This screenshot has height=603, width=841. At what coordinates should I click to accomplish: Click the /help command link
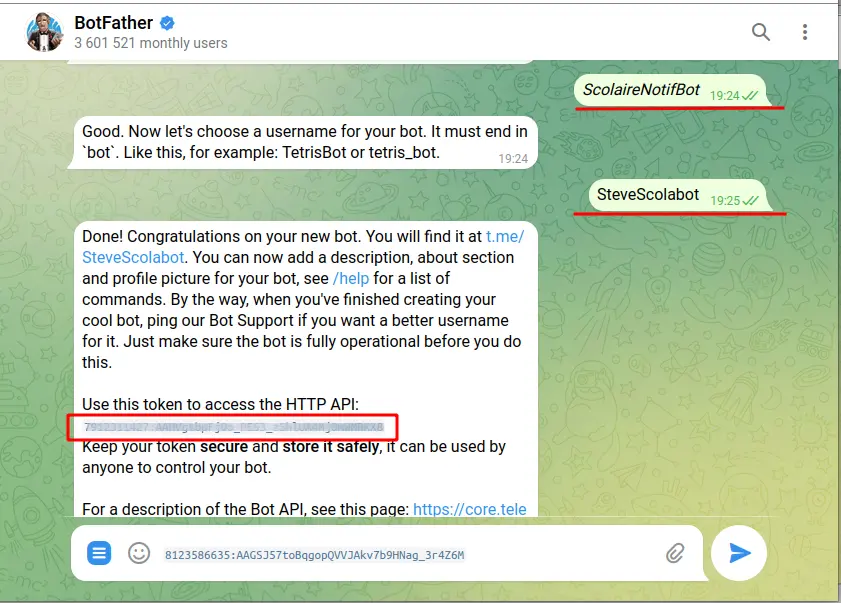coord(351,278)
